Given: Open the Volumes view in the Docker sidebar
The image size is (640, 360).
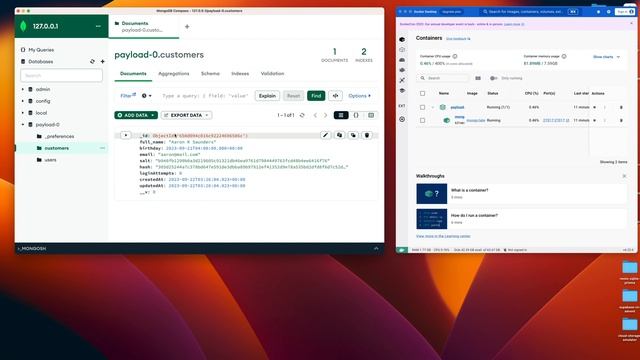Looking at the screenshot, I should point(402,60).
